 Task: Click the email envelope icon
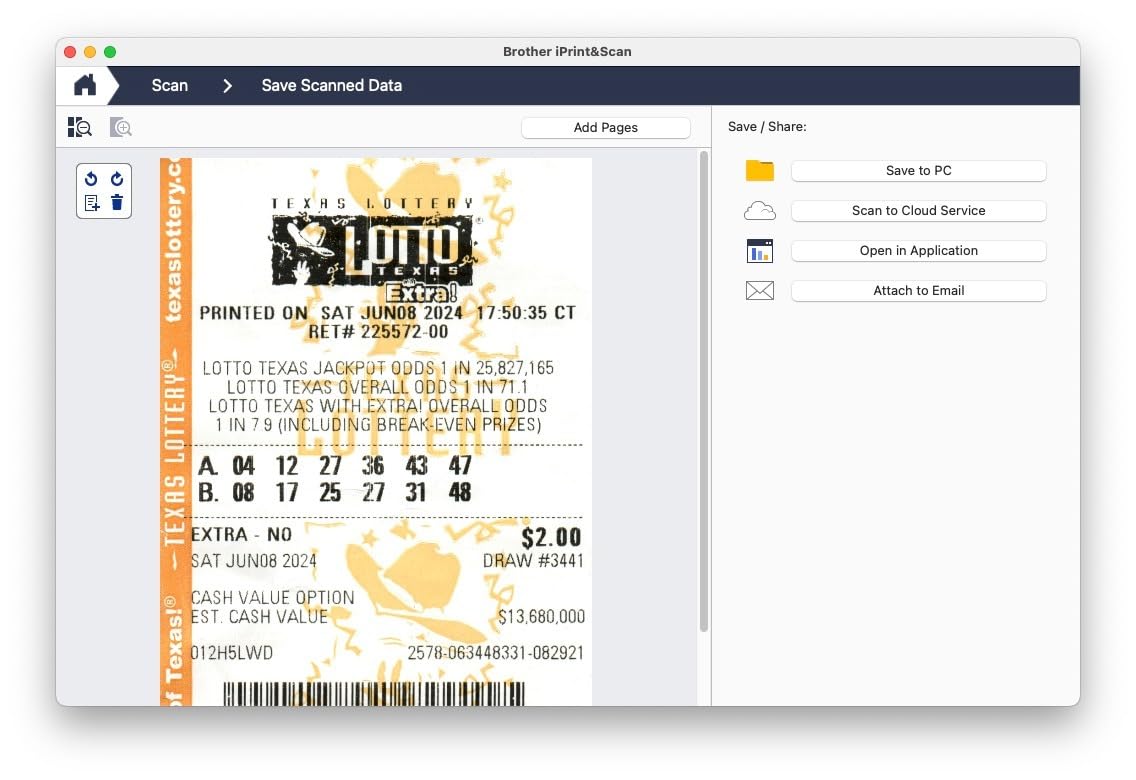point(760,291)
